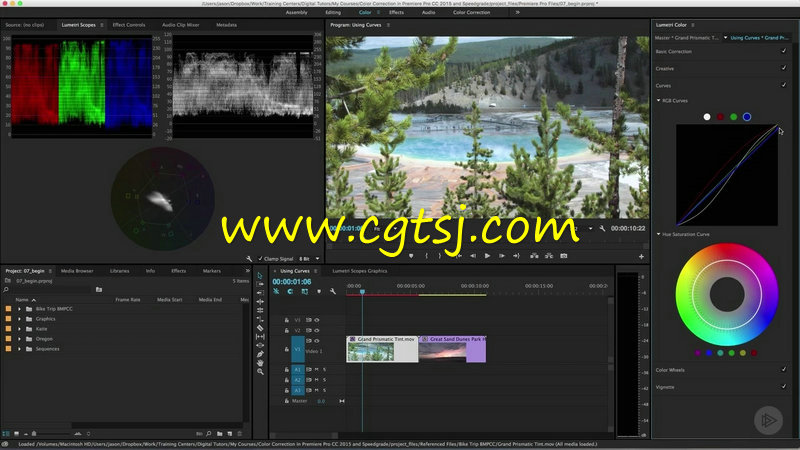Select the green channel curve swatch
This screenshot has width=800, height=450.
pos(733,117)
